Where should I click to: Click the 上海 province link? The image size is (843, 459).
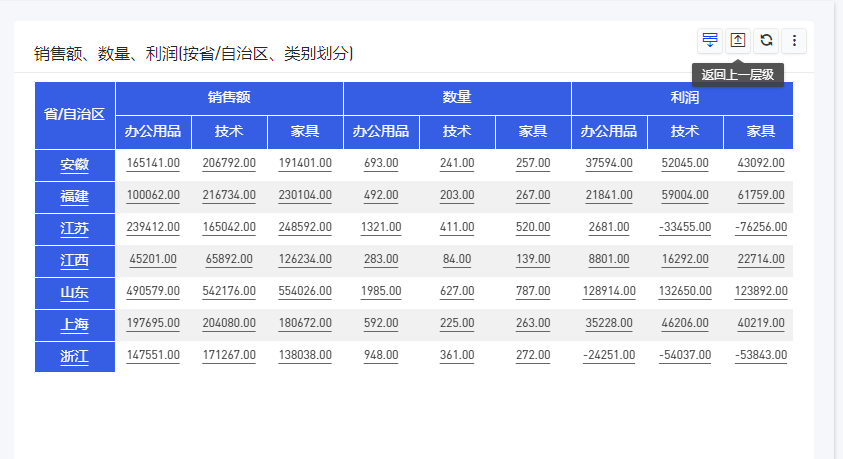click(75, 324)
